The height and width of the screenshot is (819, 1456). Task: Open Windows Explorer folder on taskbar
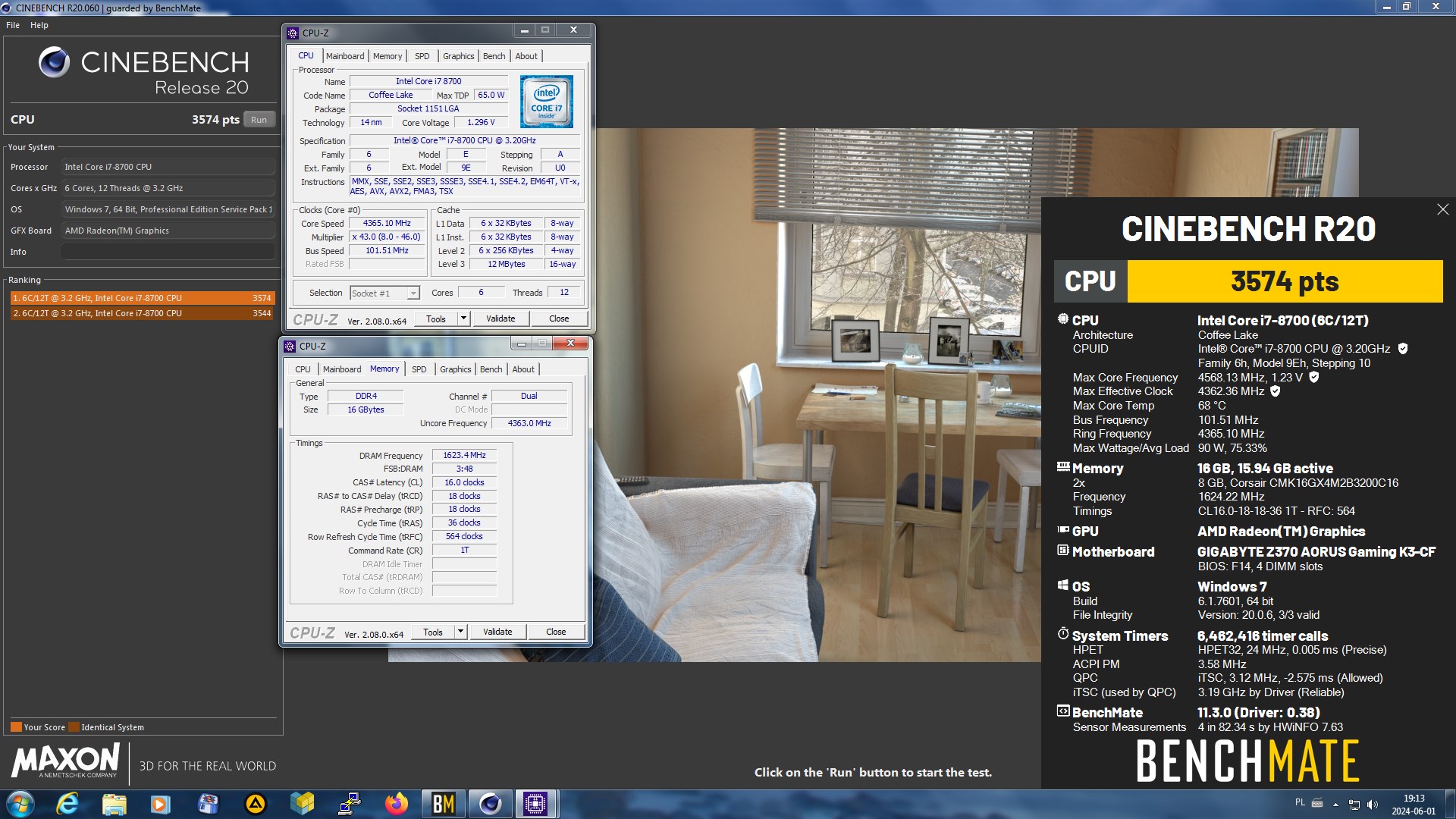[115, 804]
